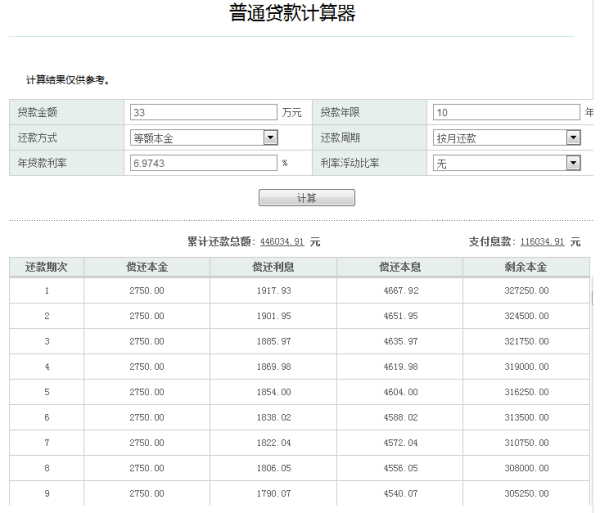Select interest cell 1806.05 in period 8
Image resolution: width=600 pixels, height=513 pixels.
(x=274, y=468)
